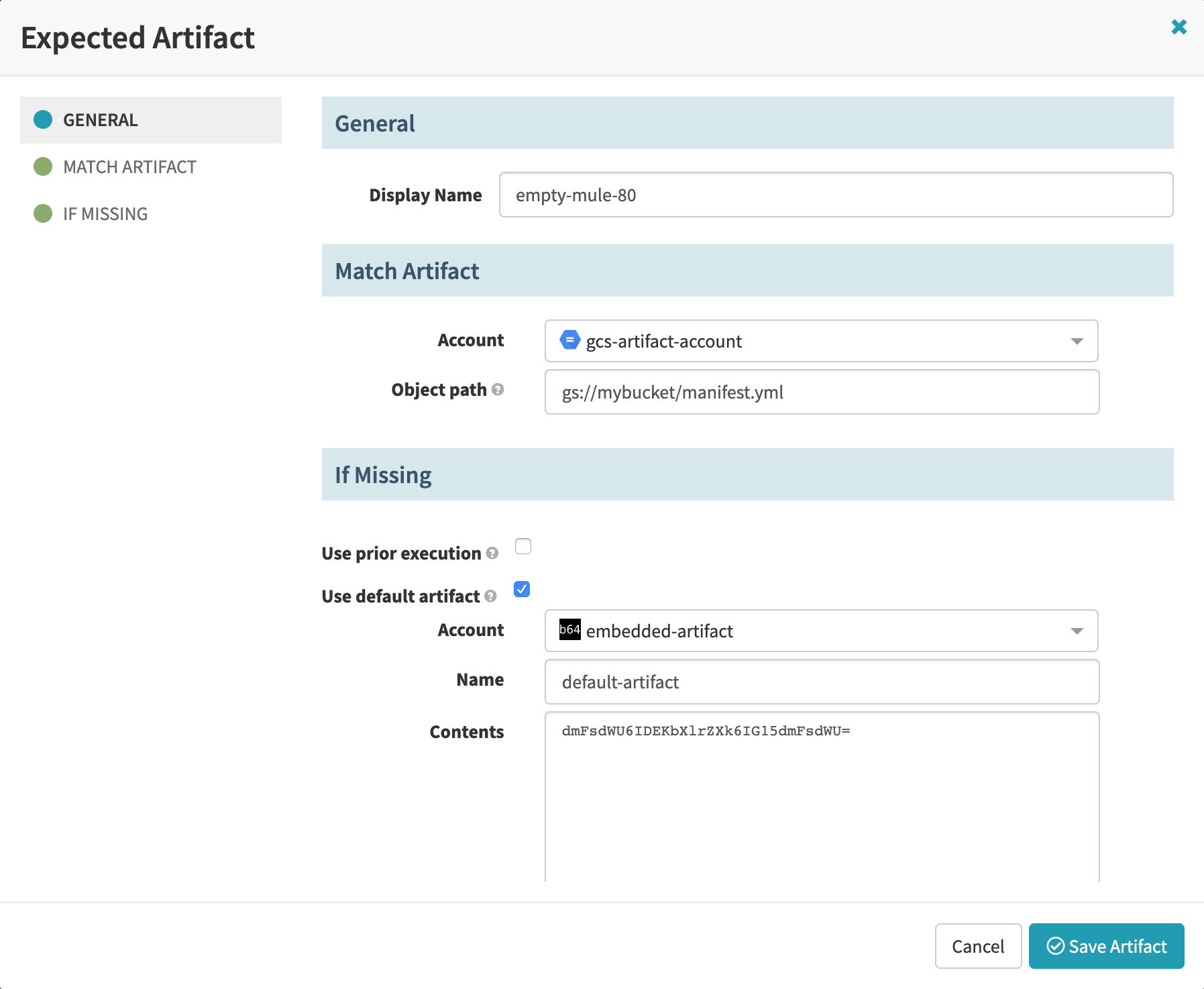Uncheck the Use default artifact checkbox
This screenshot has height=989, width=1204.
coord(521,589)
